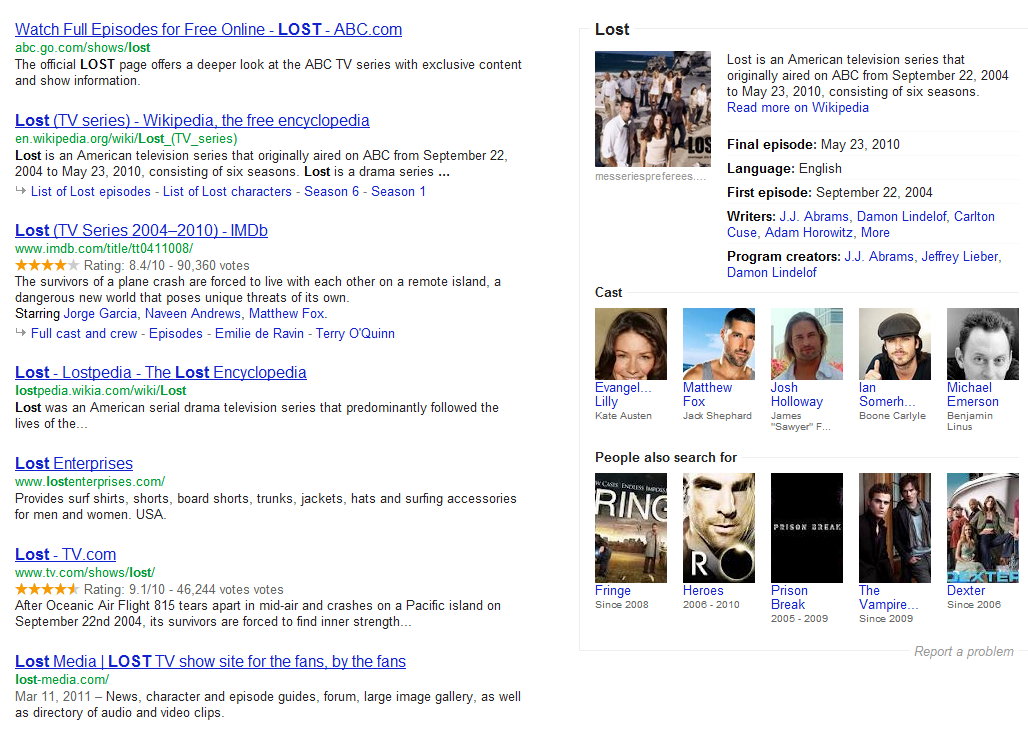Click the Report a problem link
The width and height of the screenshot is (1028, 734).
coord(963,652)
